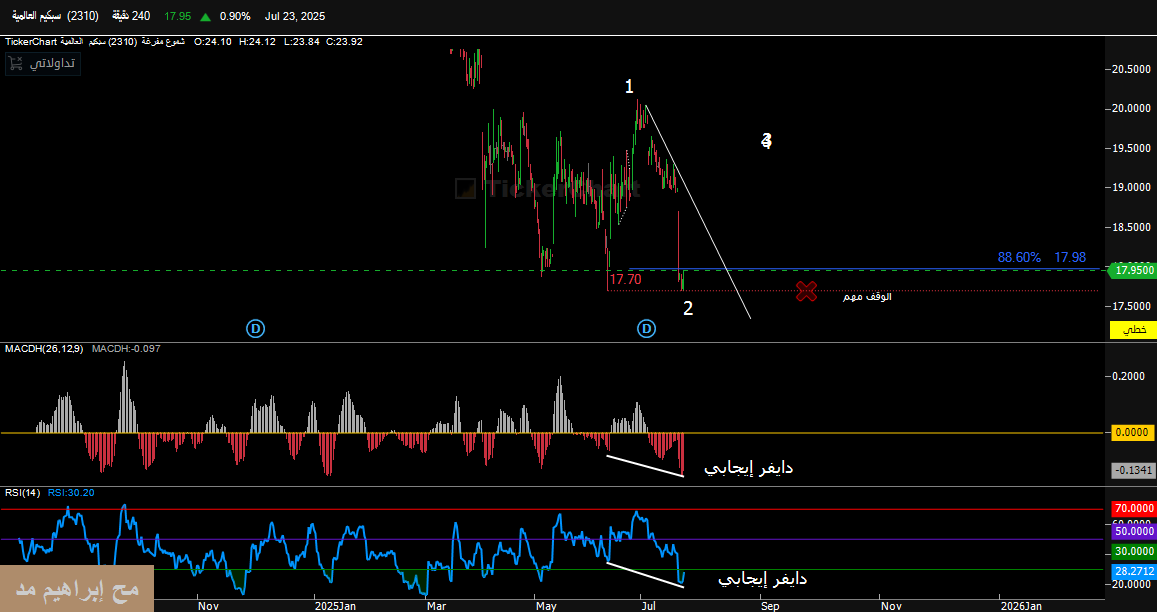Click the red 70.0000 RSI level tag

(1133, 509)
